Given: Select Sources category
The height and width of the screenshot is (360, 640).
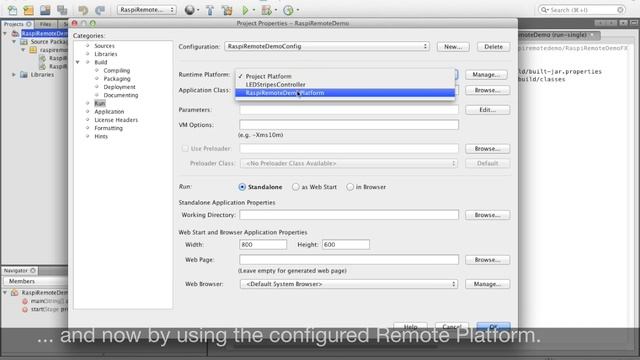Looking at the screenshot, I should click(104, 46).
